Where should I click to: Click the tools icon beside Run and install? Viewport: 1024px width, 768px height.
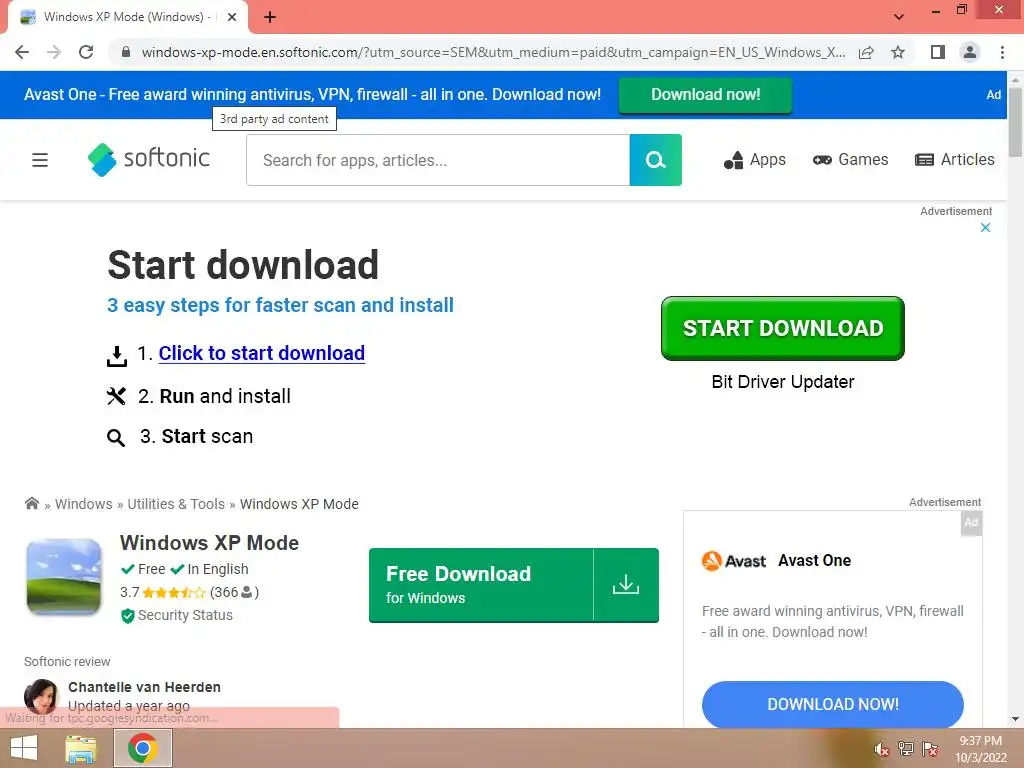coord(116,396)
